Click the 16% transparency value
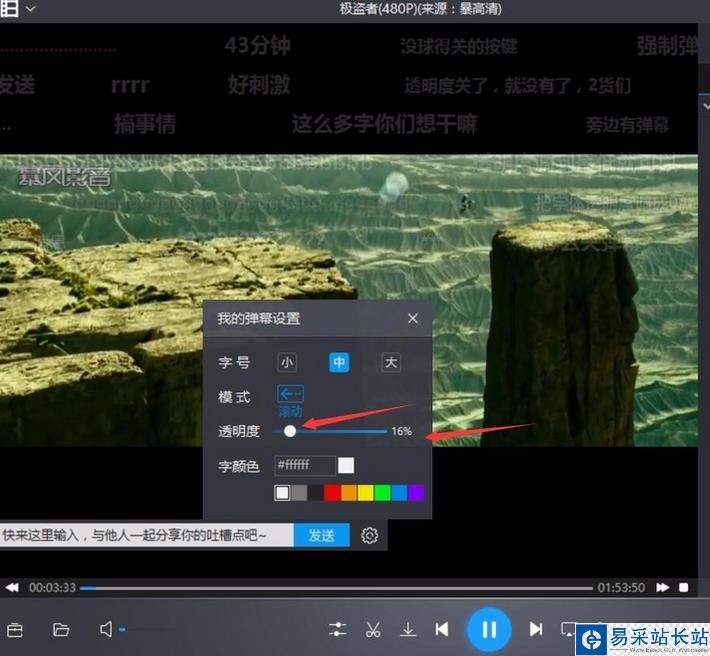Screen dimensions: 710x656 [x=402, y=431]
